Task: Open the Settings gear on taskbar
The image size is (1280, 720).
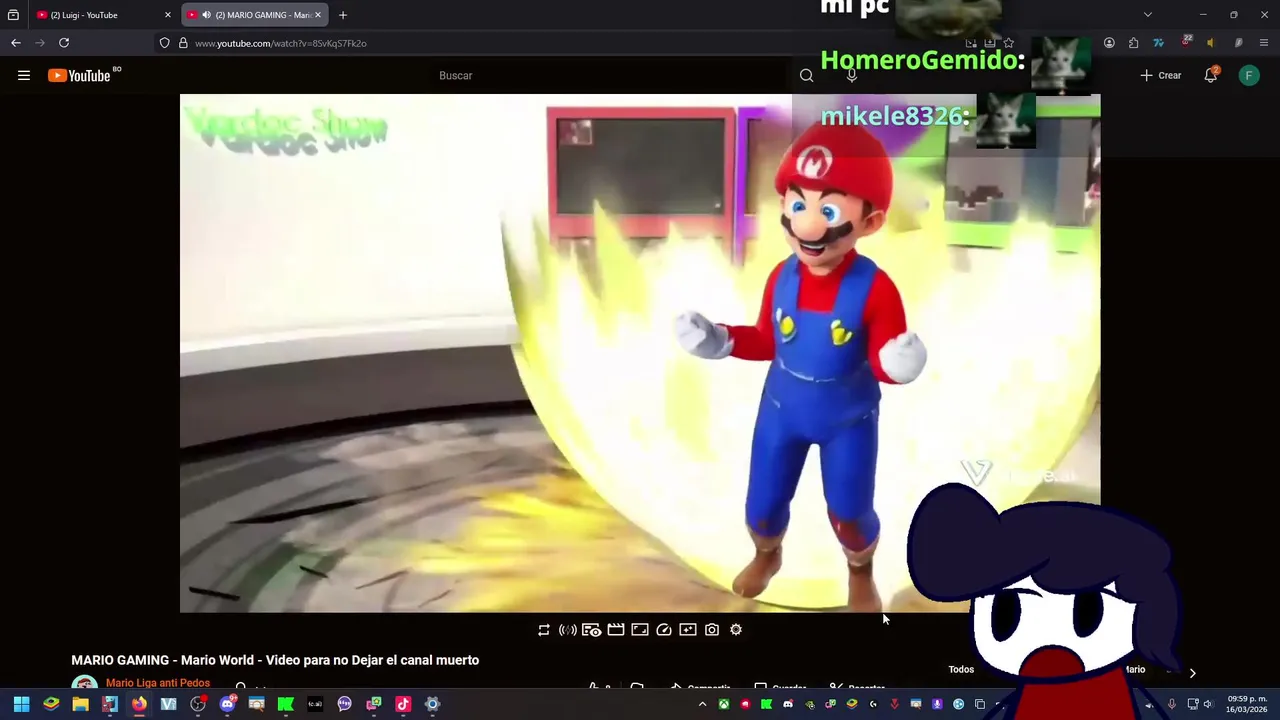Action: pyautogui.click(x=432, y=704)
